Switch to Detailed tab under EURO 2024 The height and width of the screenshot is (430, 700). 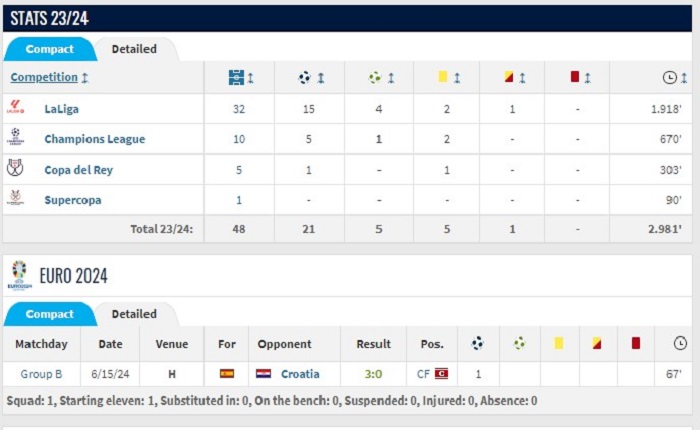tap(134, 314)
